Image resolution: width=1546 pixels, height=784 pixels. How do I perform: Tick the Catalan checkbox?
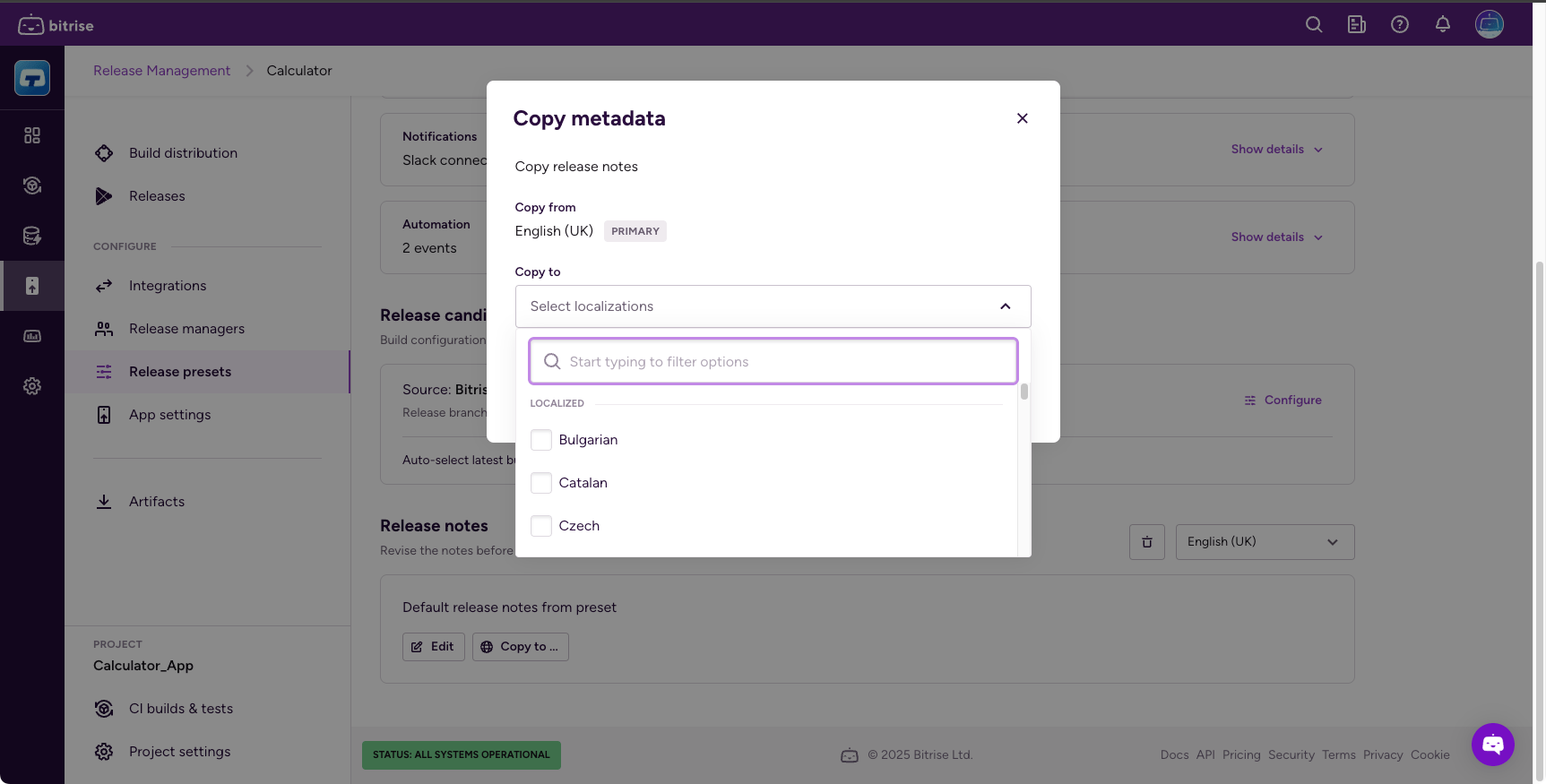pyautogui.click(x=541, y=483)
